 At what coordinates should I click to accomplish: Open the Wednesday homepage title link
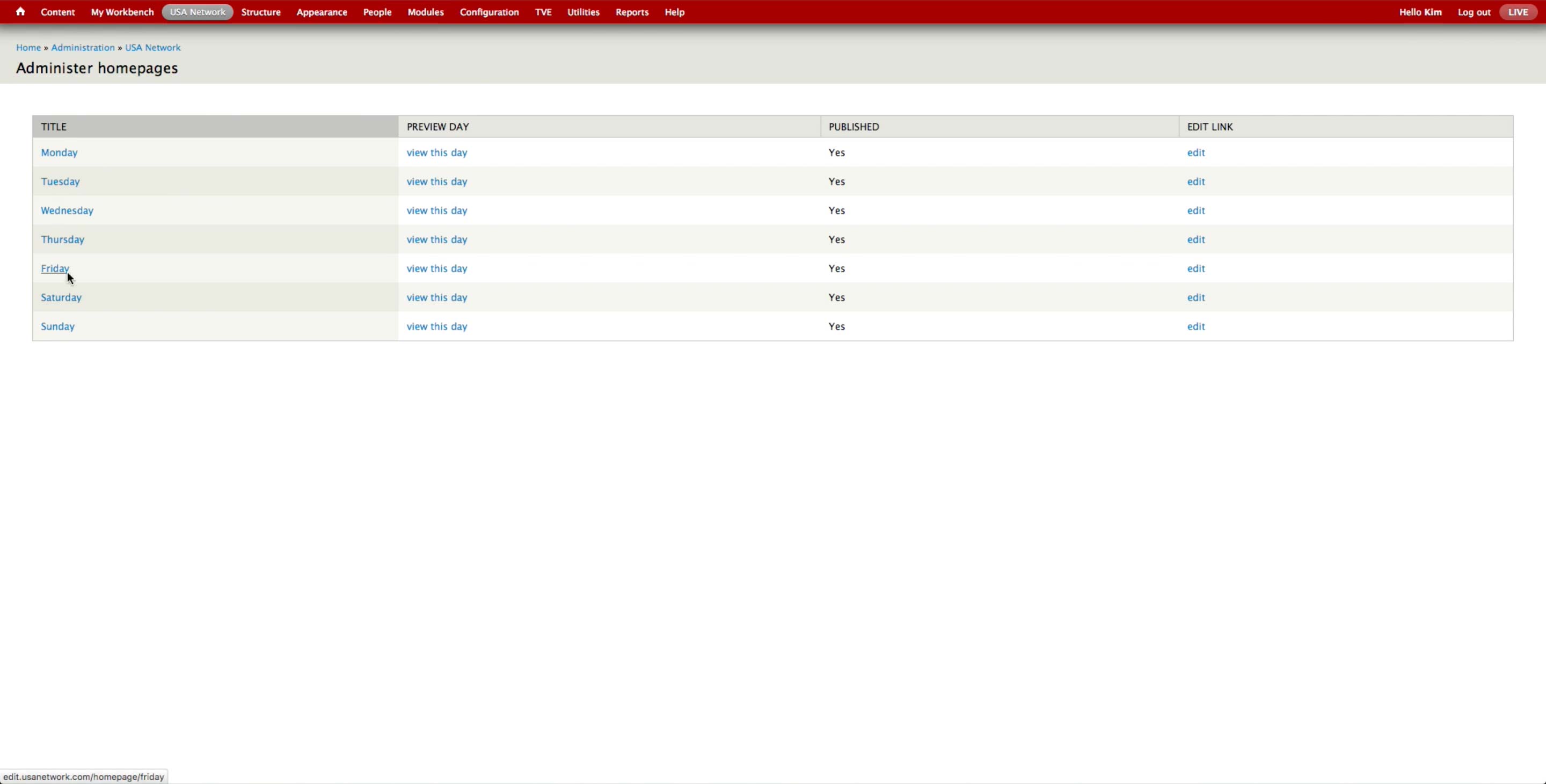click(67, 210)
